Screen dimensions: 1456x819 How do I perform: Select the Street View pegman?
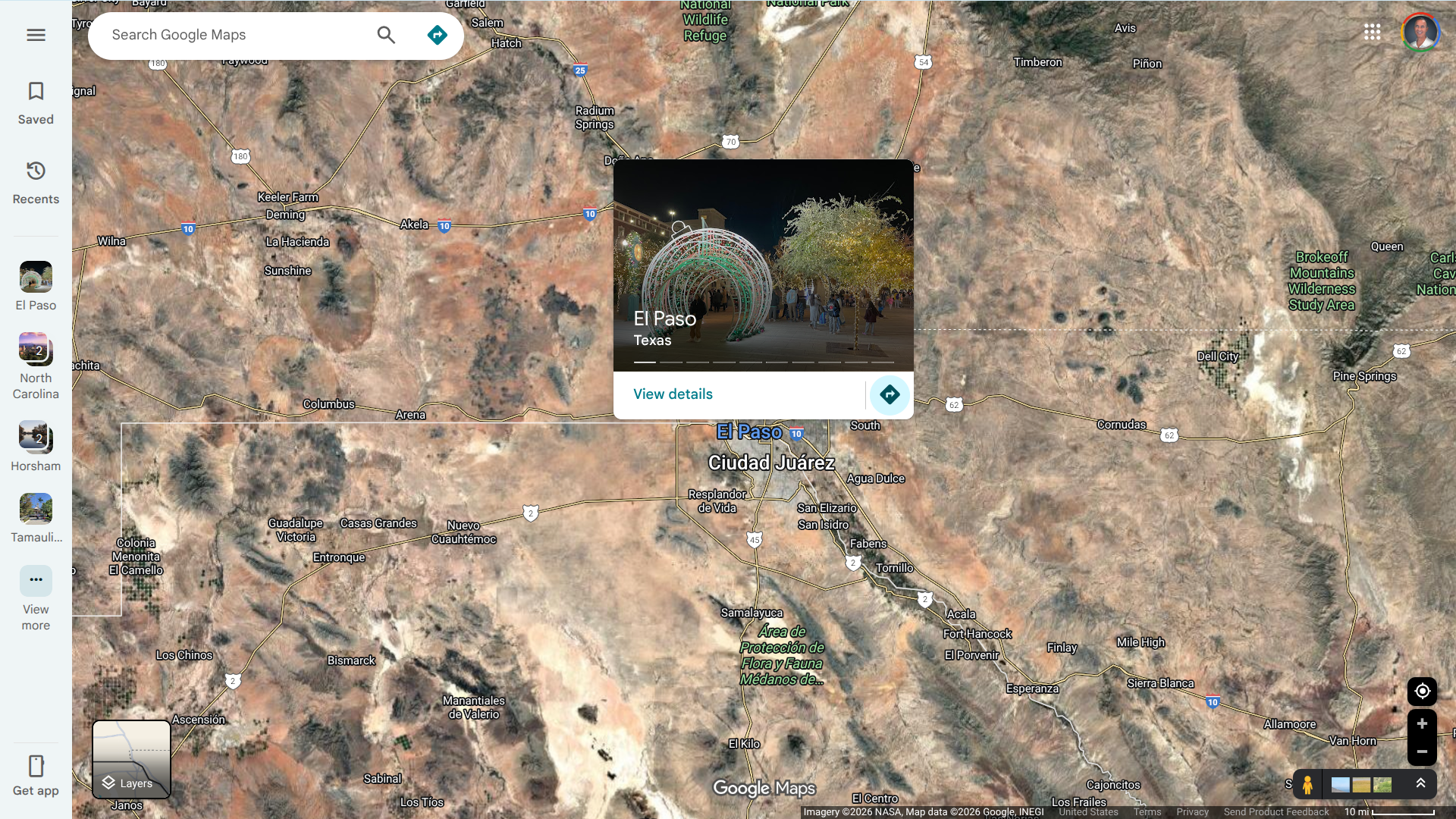[x=1307, y=785]
